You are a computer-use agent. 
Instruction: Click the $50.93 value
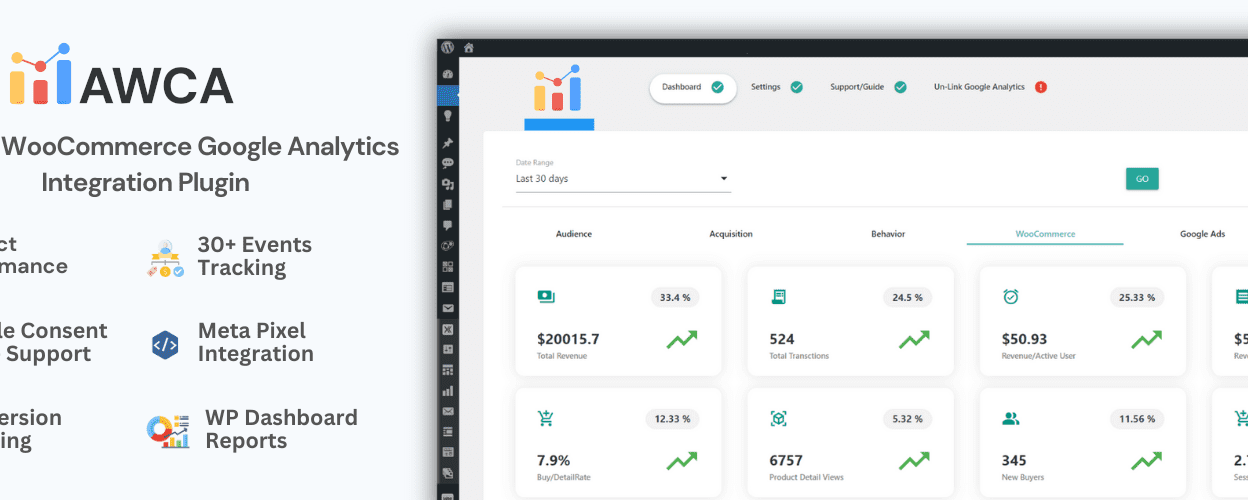1024,339
